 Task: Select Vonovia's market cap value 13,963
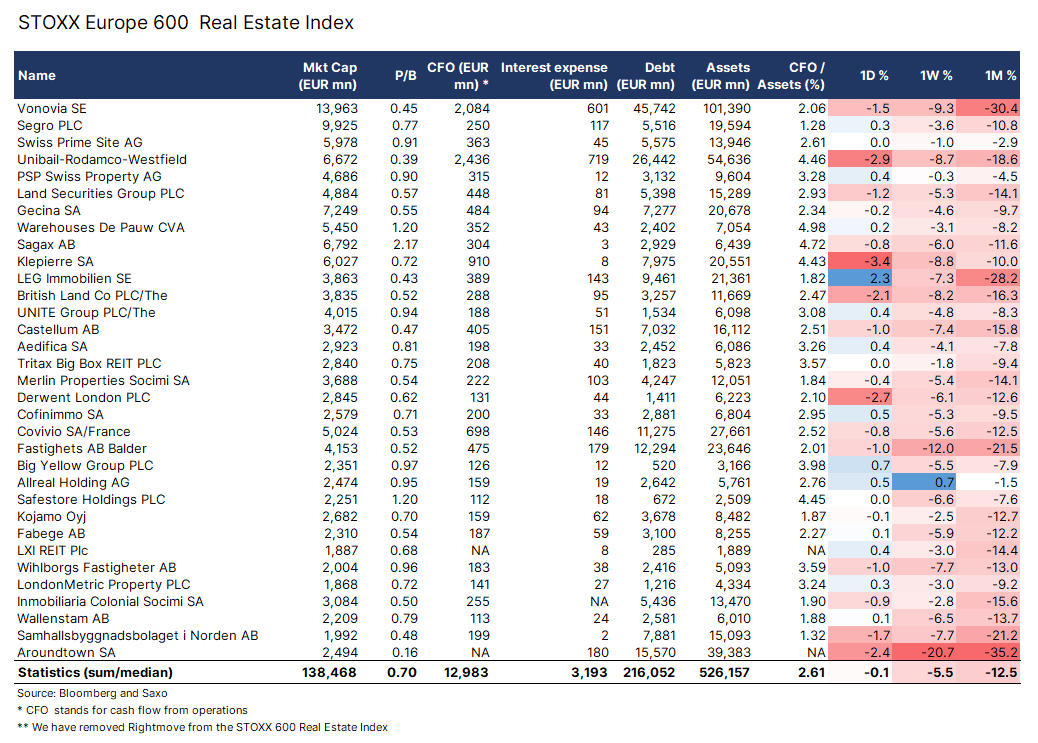337,109
